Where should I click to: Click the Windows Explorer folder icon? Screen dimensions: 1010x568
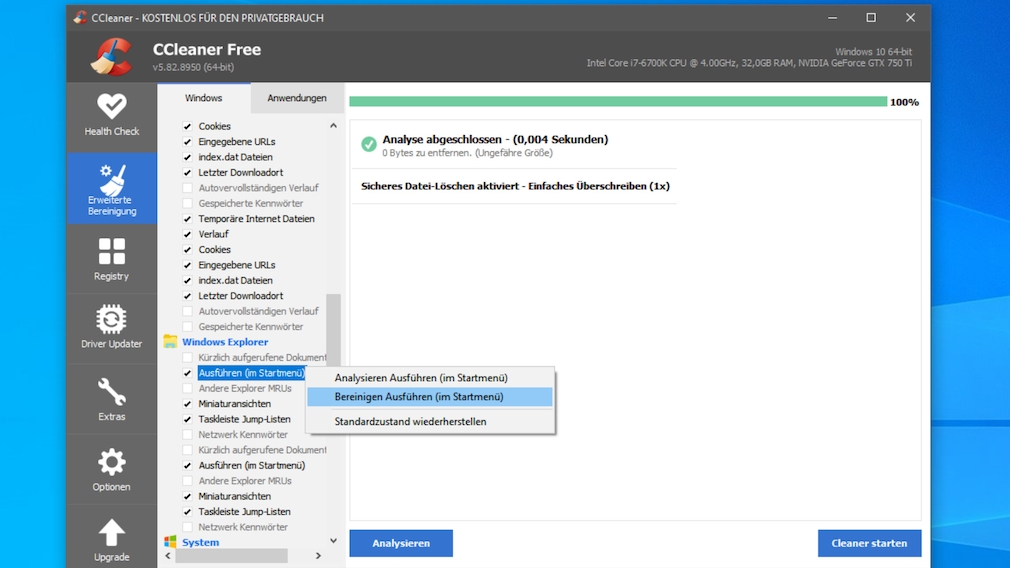(x=170, y=341)
